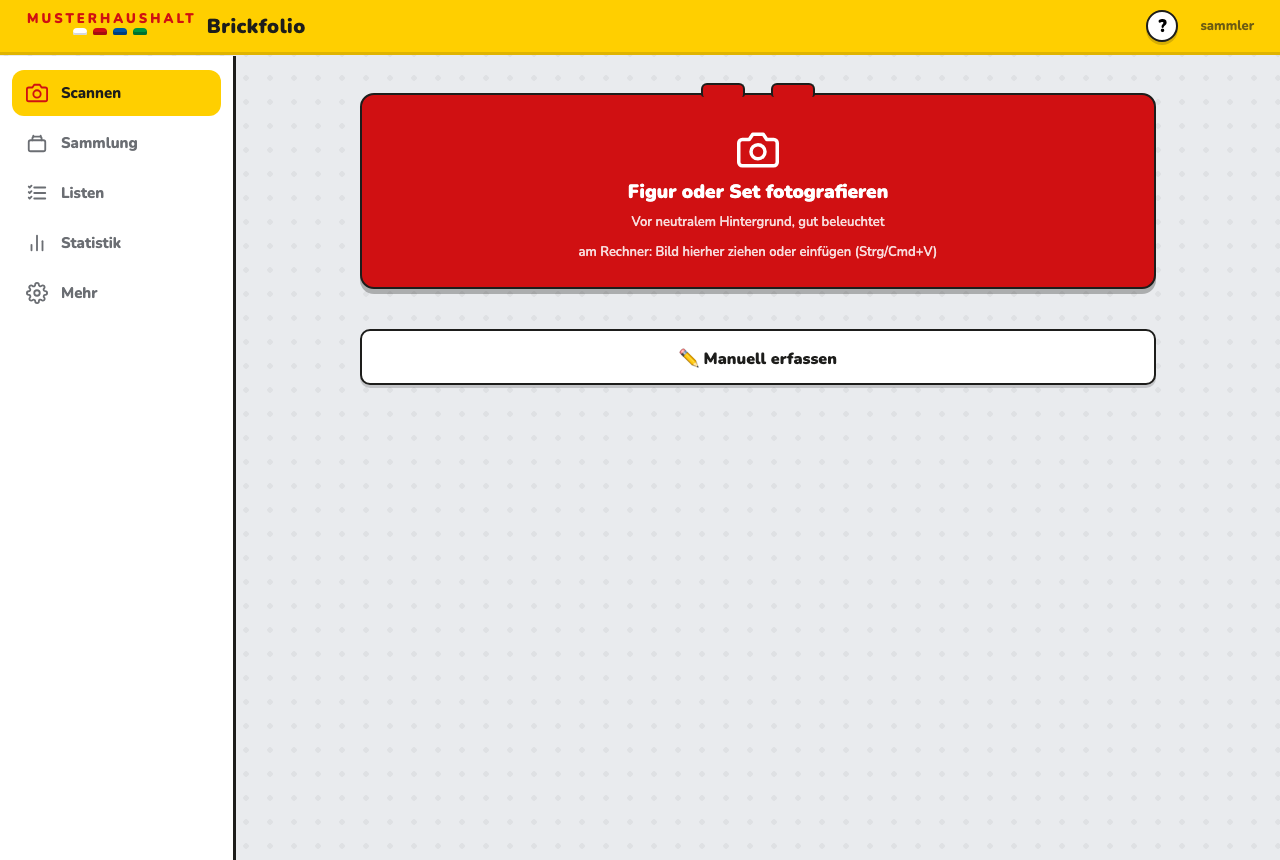Image resolution: width=1280 pixels, height=860 pixels.
Task: Open help via question mark icon
Action: 1162,26
